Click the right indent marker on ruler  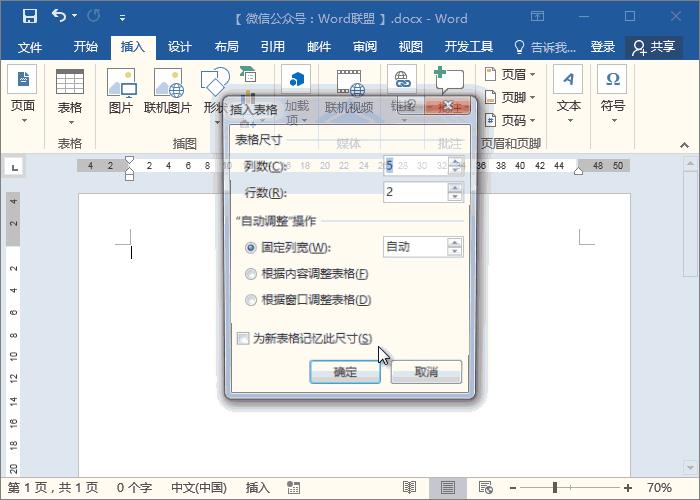tap(578, 171)
